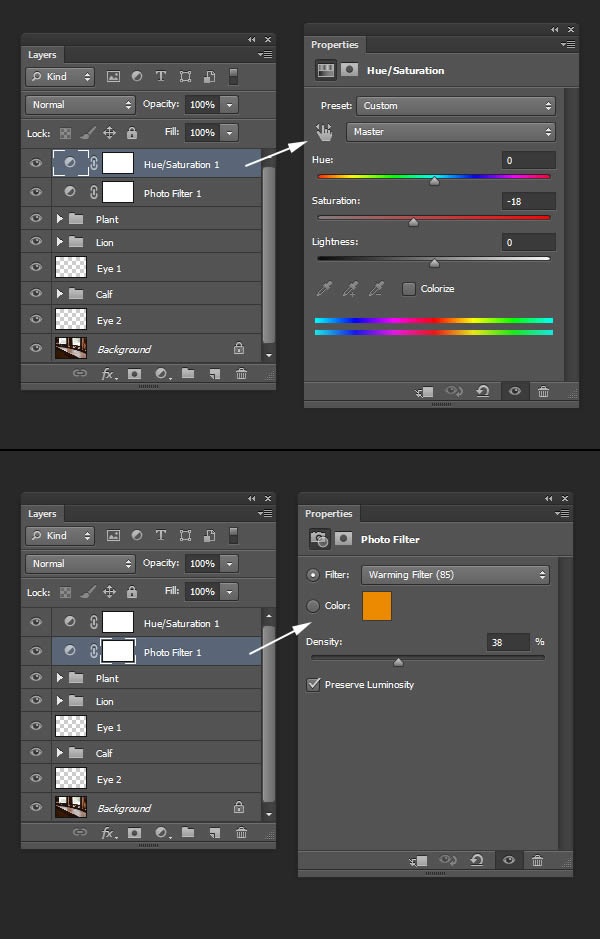600x939 pixels.
Task: Open the Fill slider arrow in lower Layers panel
Action: (x=229, y=592)
